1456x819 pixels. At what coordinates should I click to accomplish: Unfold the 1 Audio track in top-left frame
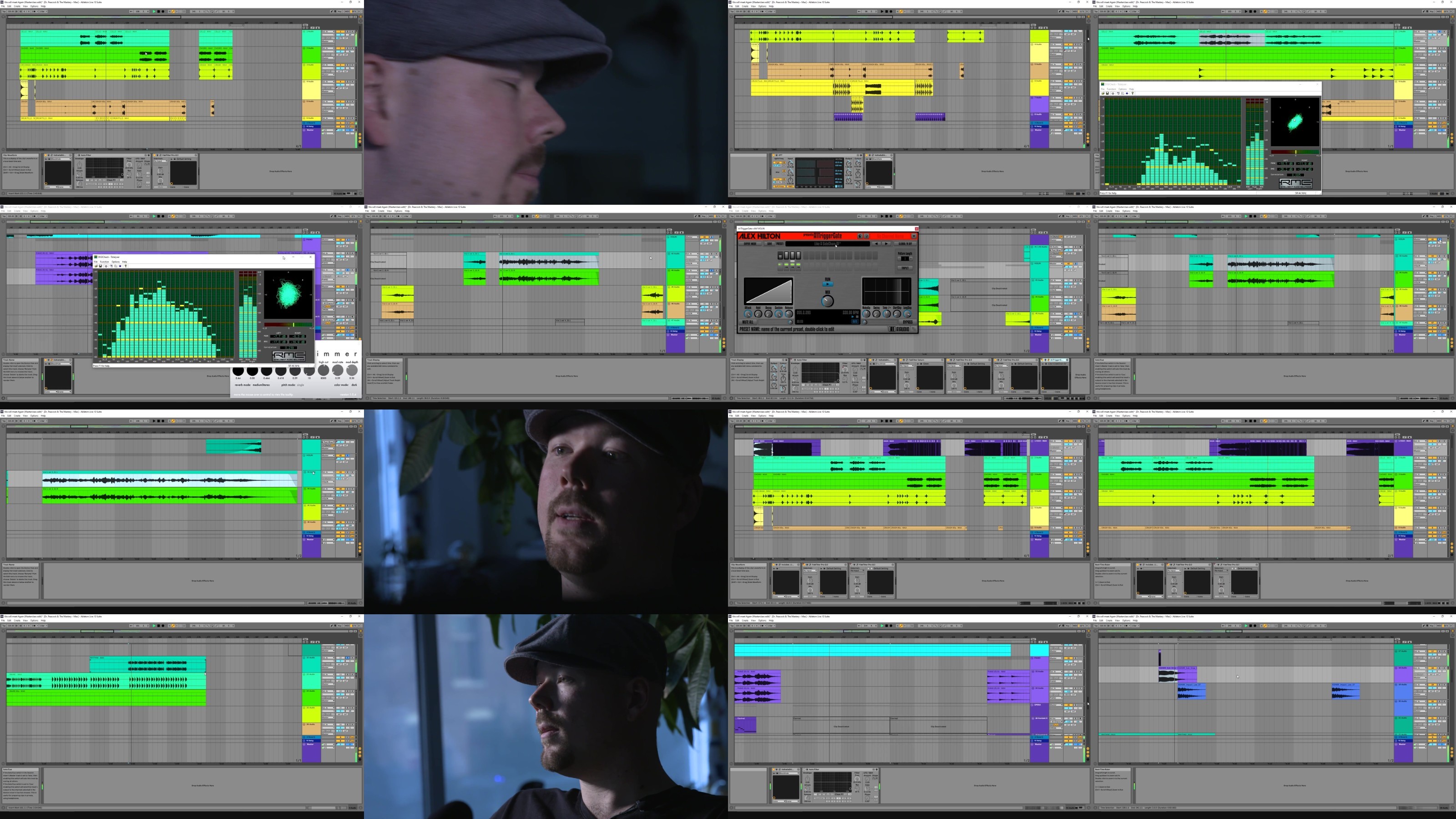pyautogui.click(x=304, y=32)
